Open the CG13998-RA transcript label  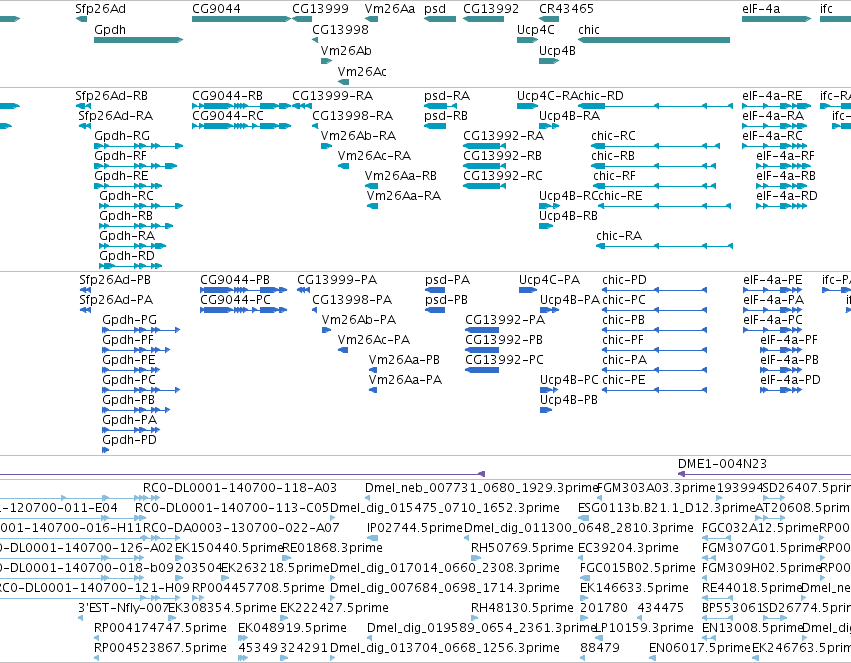352,116
